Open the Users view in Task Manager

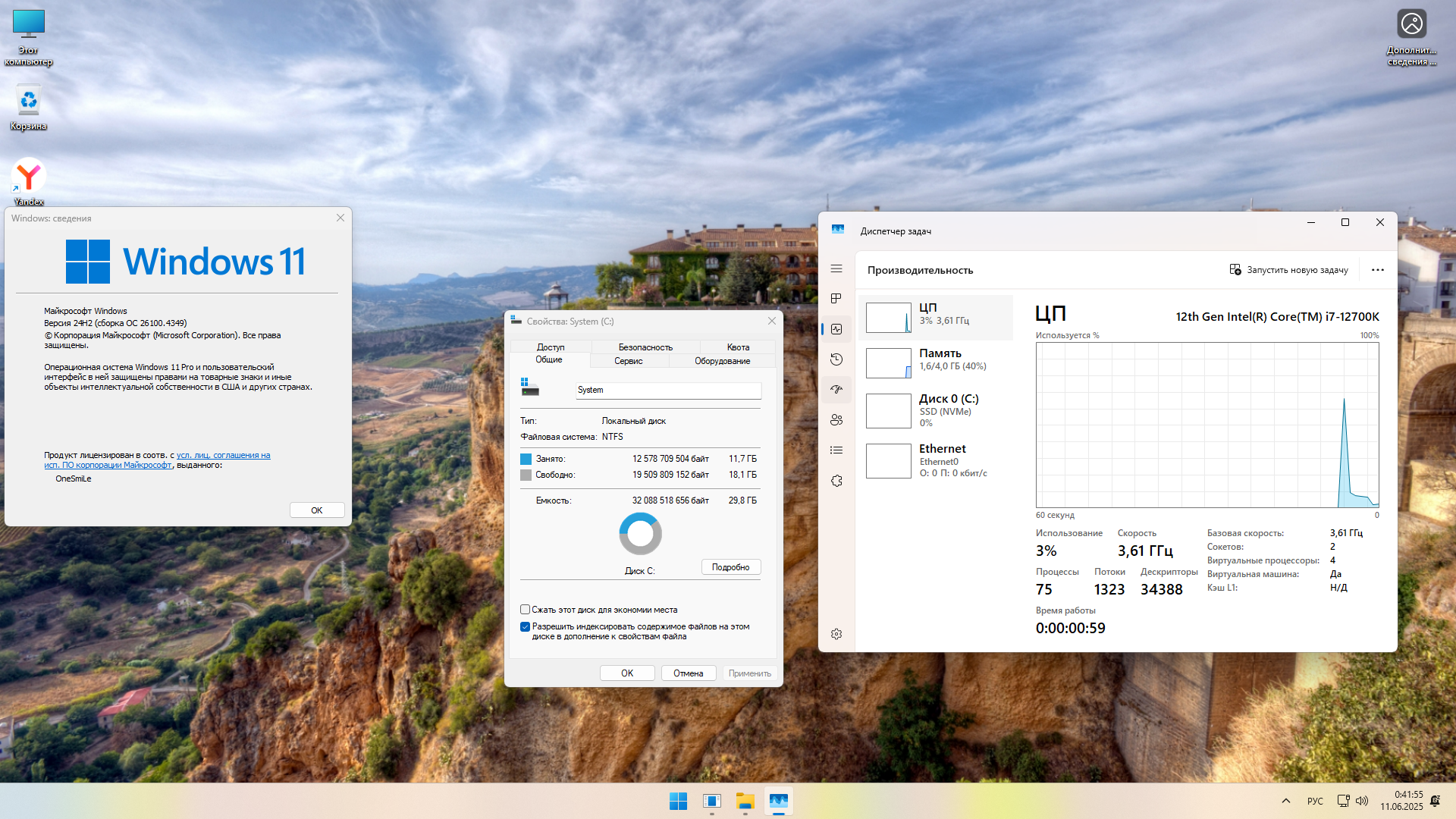pos(836,419)
